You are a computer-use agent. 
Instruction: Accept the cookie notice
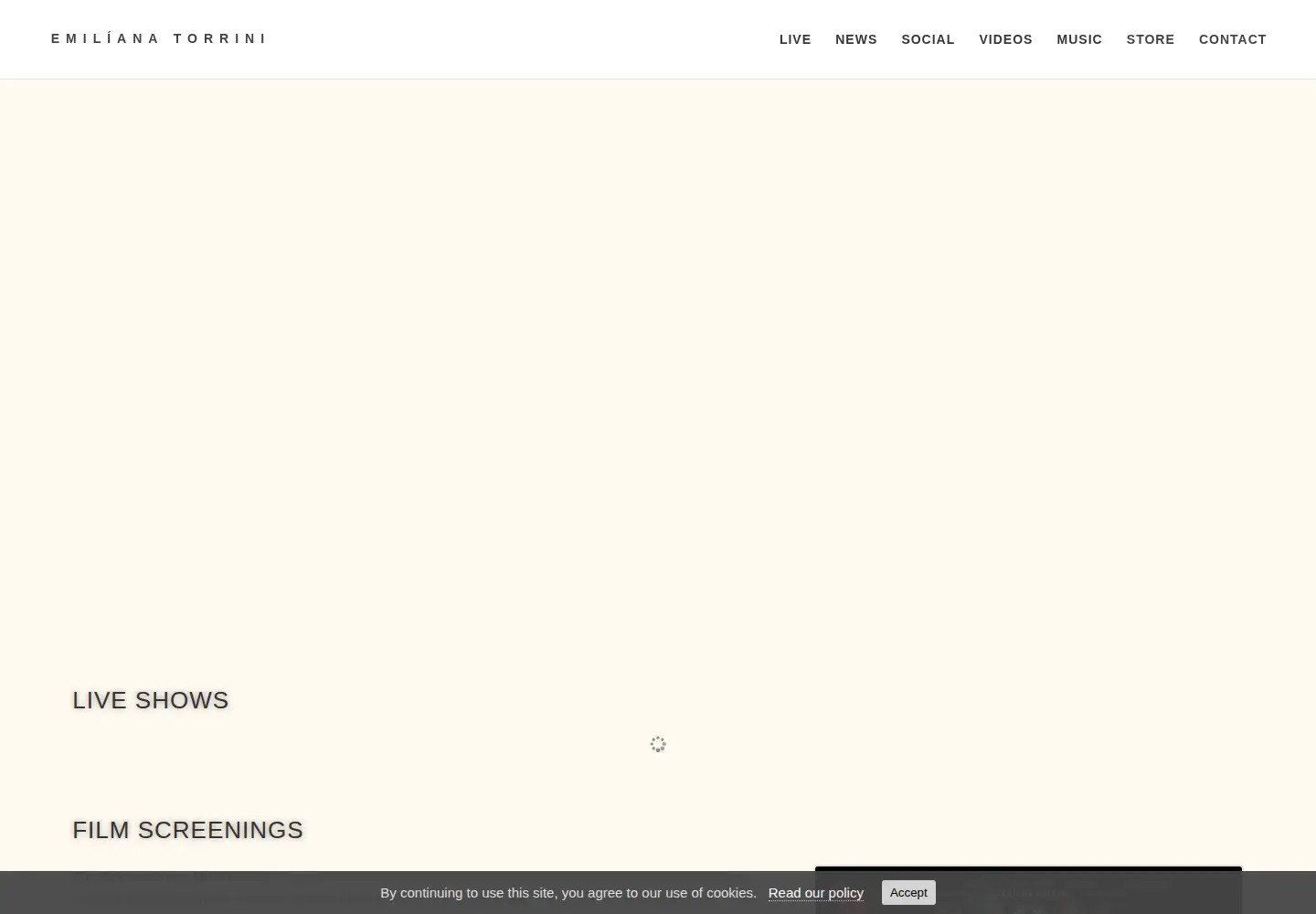pos(908,893)
